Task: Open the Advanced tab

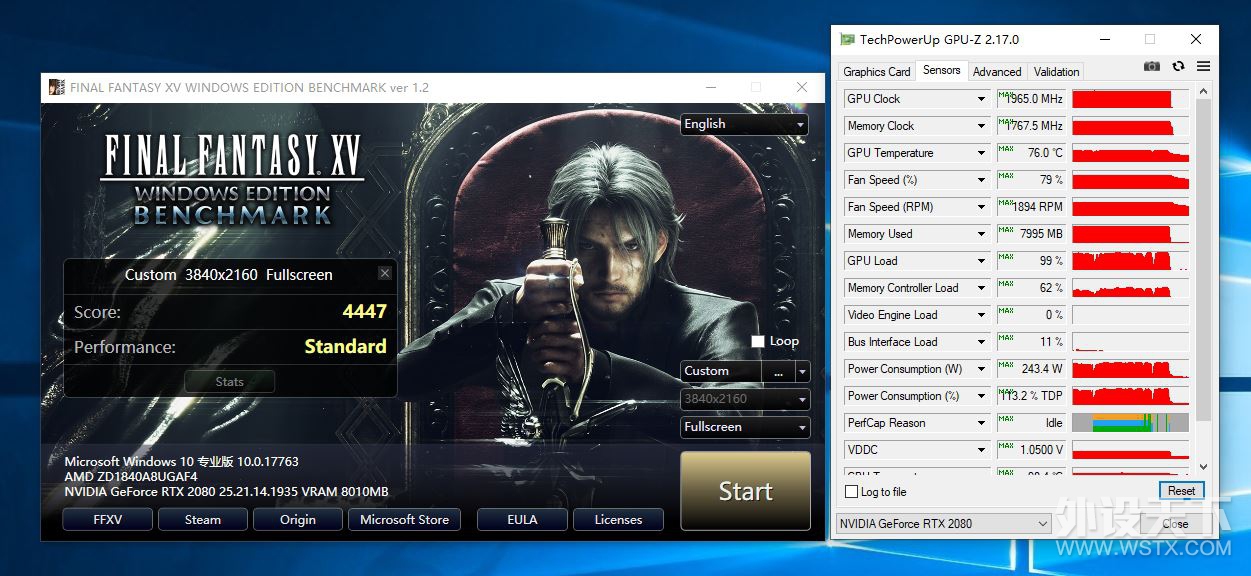Action: pos(997,72)
